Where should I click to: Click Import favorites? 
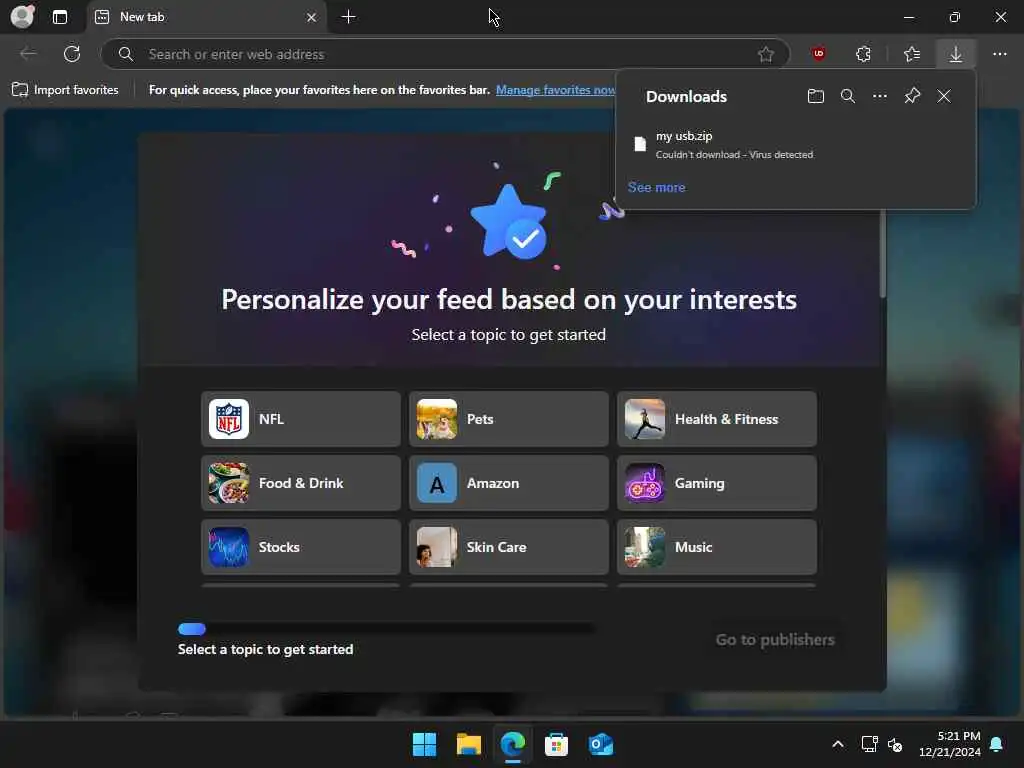click(65, 89)
